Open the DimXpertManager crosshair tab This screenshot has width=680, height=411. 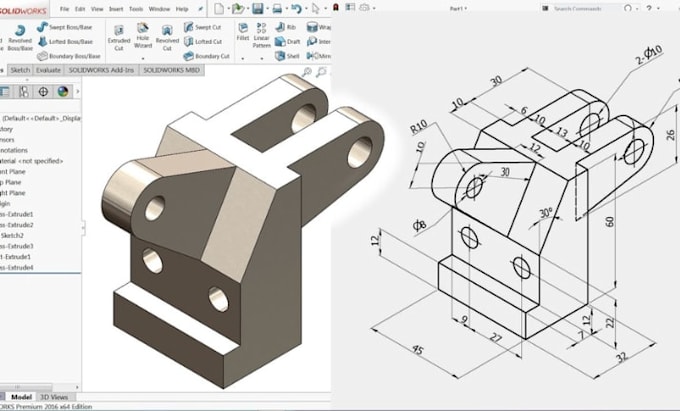43,91
